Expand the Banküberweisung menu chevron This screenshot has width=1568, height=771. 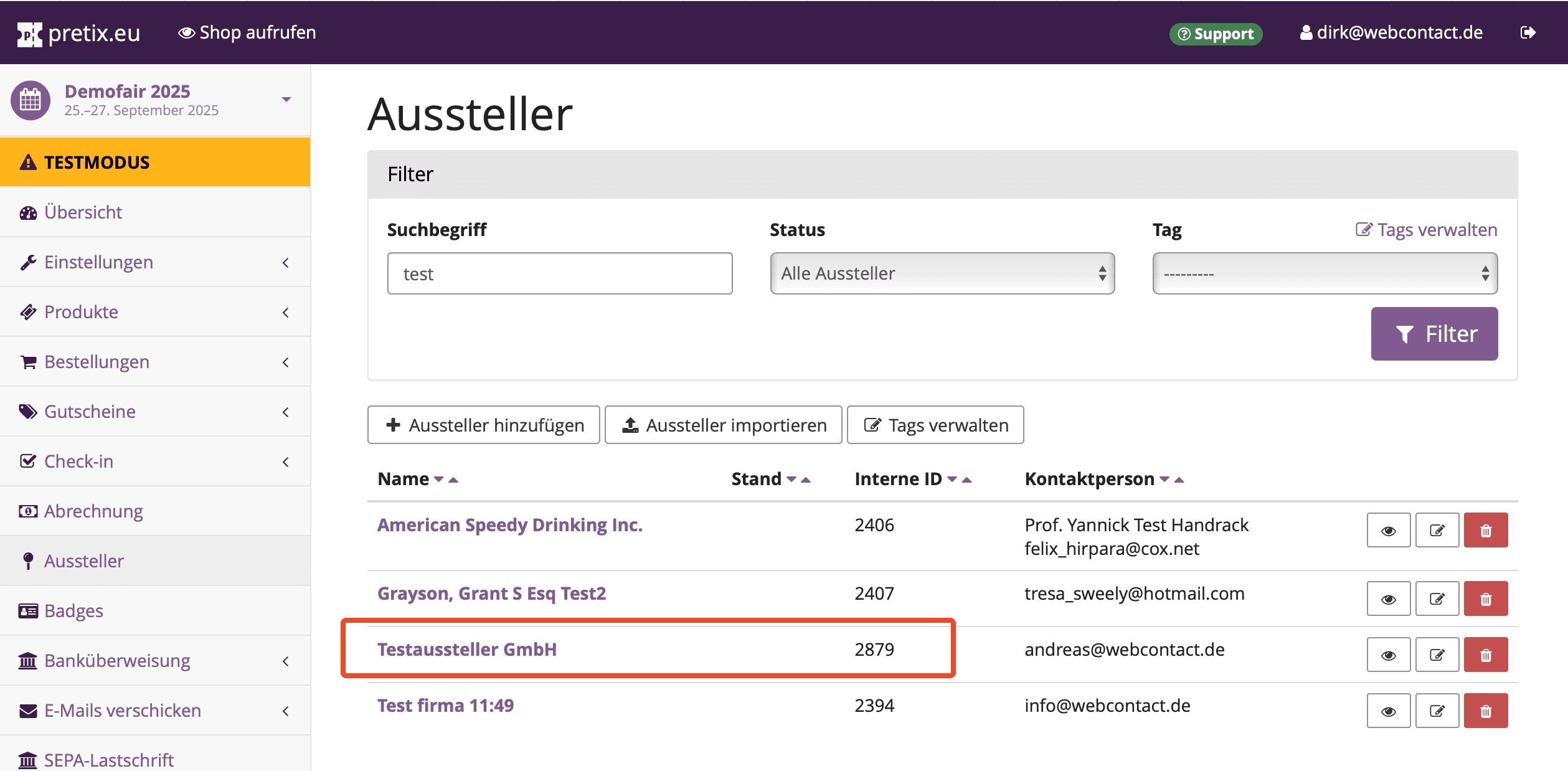(286, 661)
